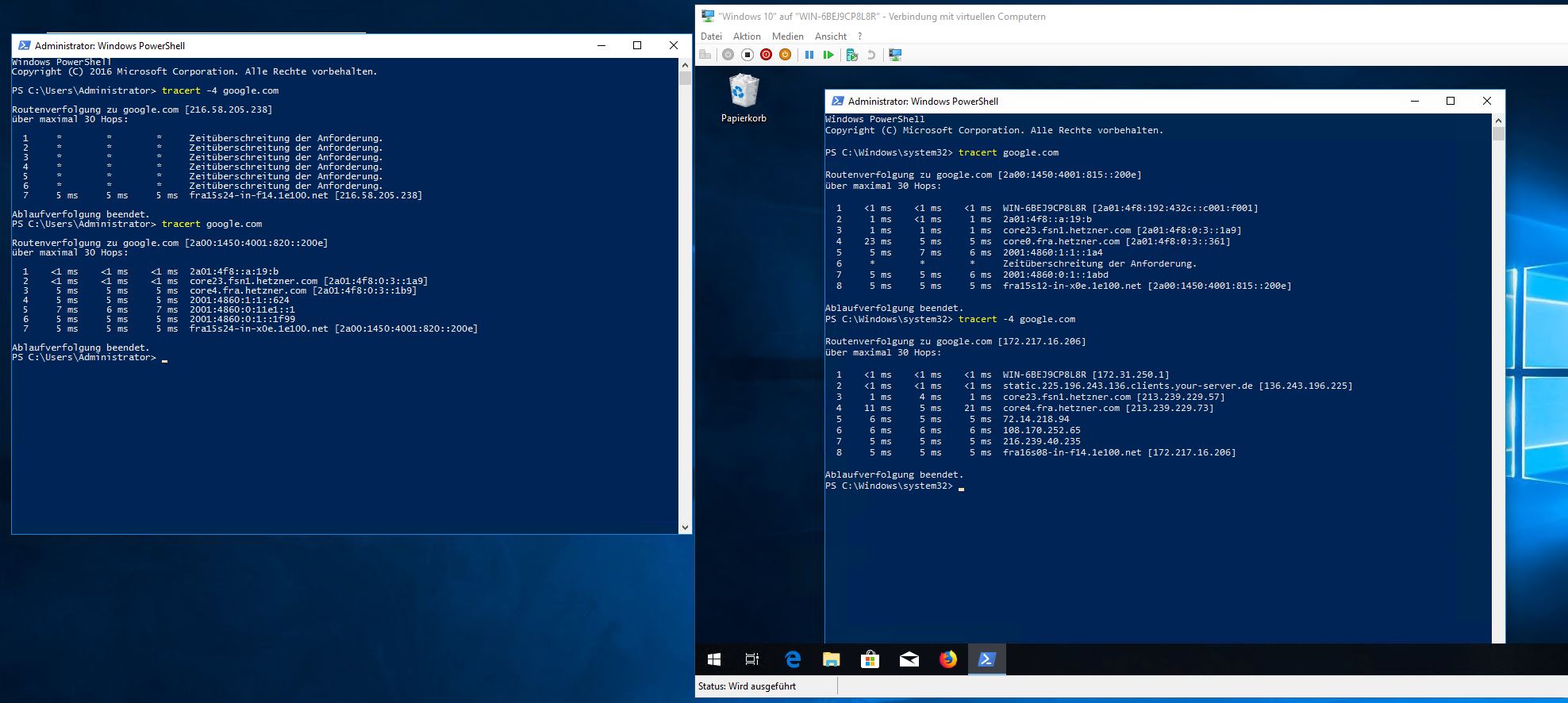Image resolution: width=1568 pixels, height=703 pixels.
Task: Click '108.170.252.65' hop in VM window
Action: [x=1042, y=430]
